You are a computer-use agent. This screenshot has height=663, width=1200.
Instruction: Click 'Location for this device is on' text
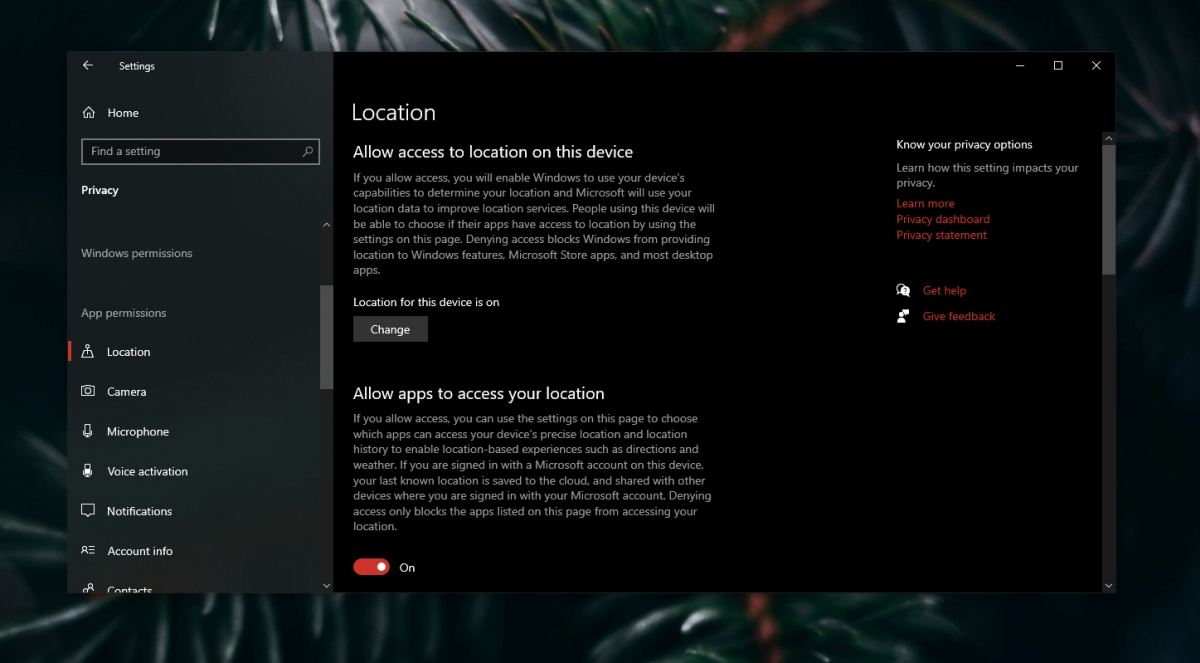(426, 302)
